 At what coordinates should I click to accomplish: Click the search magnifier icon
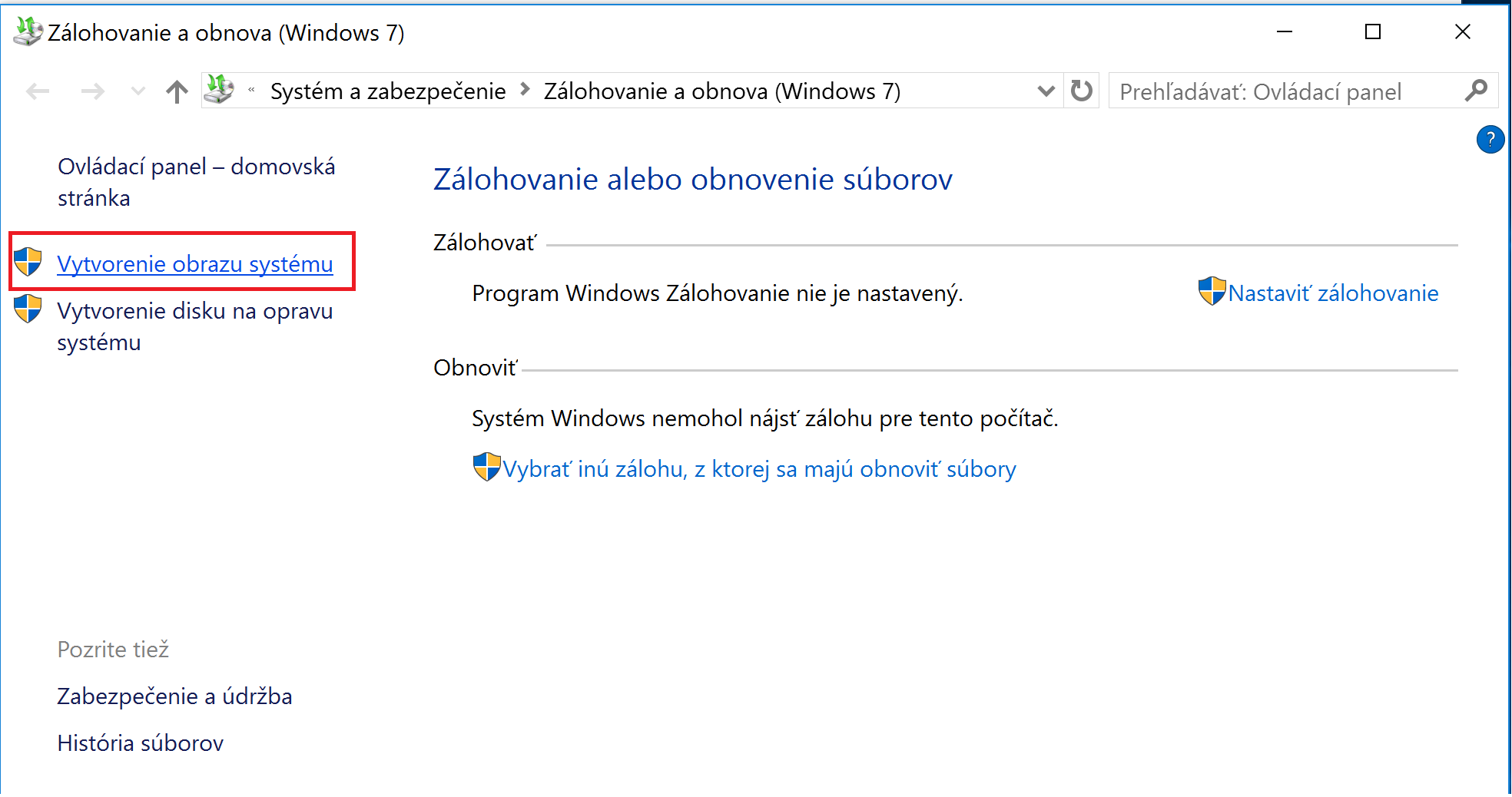click(x=1476, y=91)
